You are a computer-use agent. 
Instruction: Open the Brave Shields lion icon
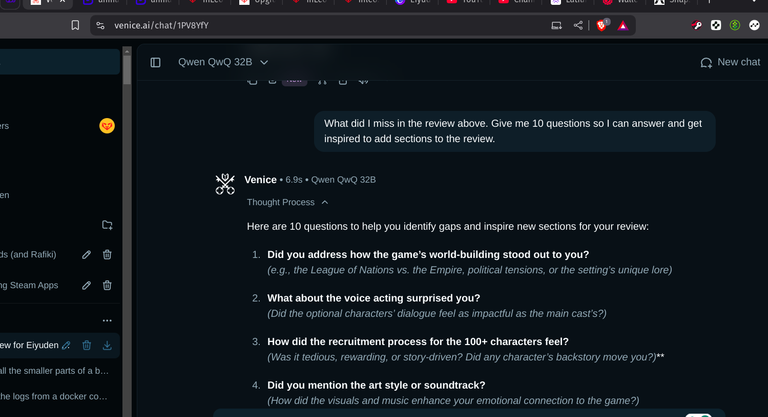[602, 25]
